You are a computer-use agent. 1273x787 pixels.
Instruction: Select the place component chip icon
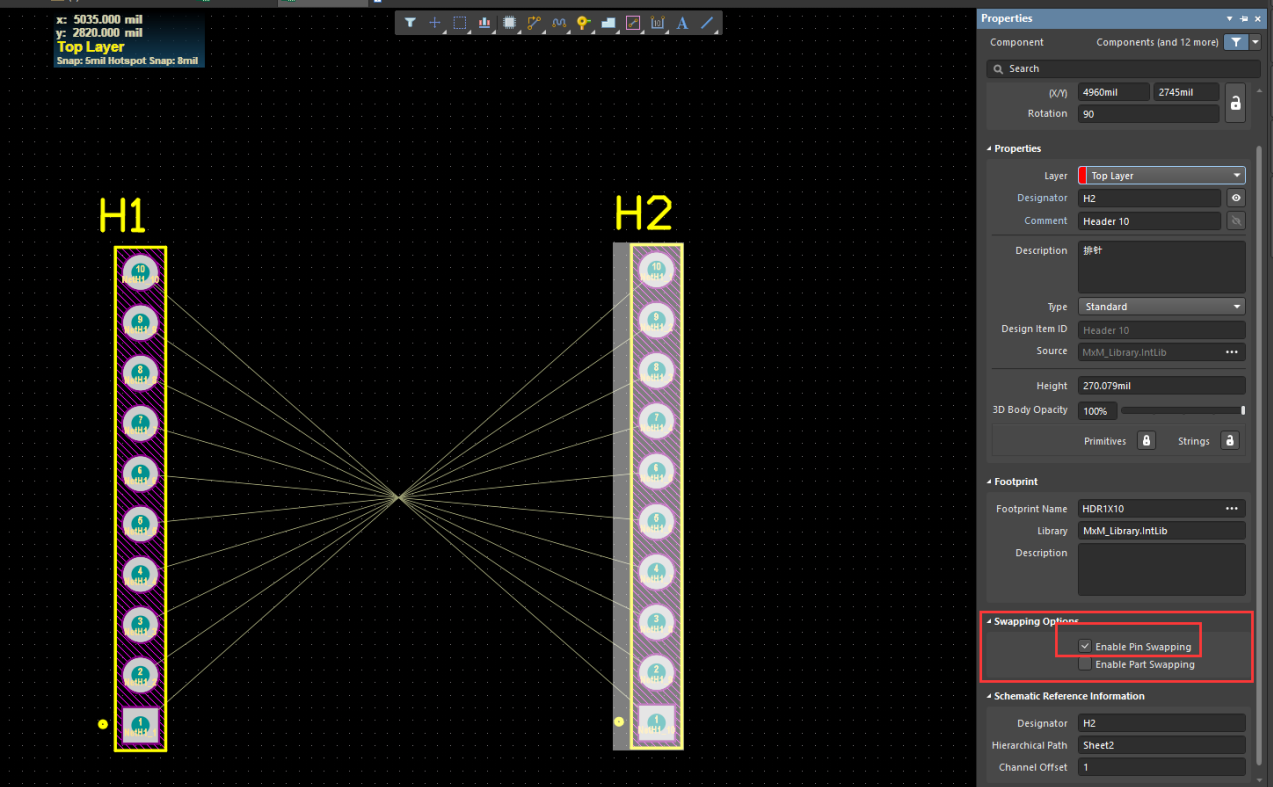coord(509,22)
